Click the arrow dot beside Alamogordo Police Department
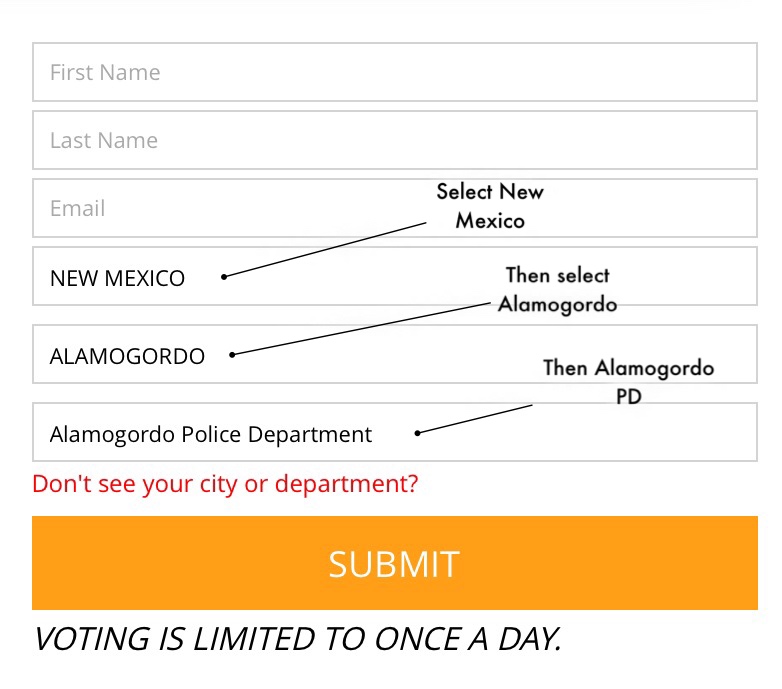 417,433
